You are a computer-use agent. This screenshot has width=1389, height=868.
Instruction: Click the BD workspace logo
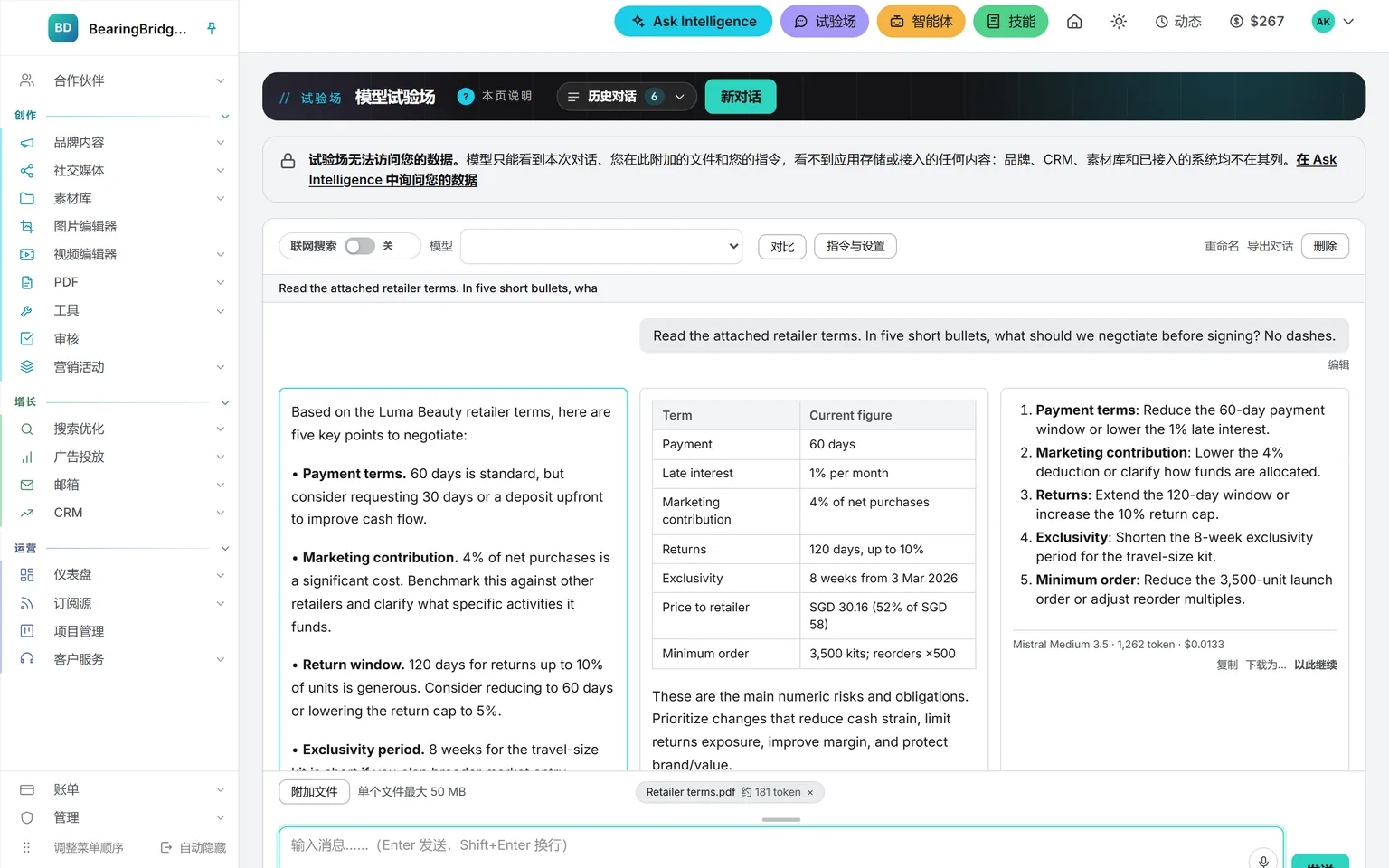(62, 28)
